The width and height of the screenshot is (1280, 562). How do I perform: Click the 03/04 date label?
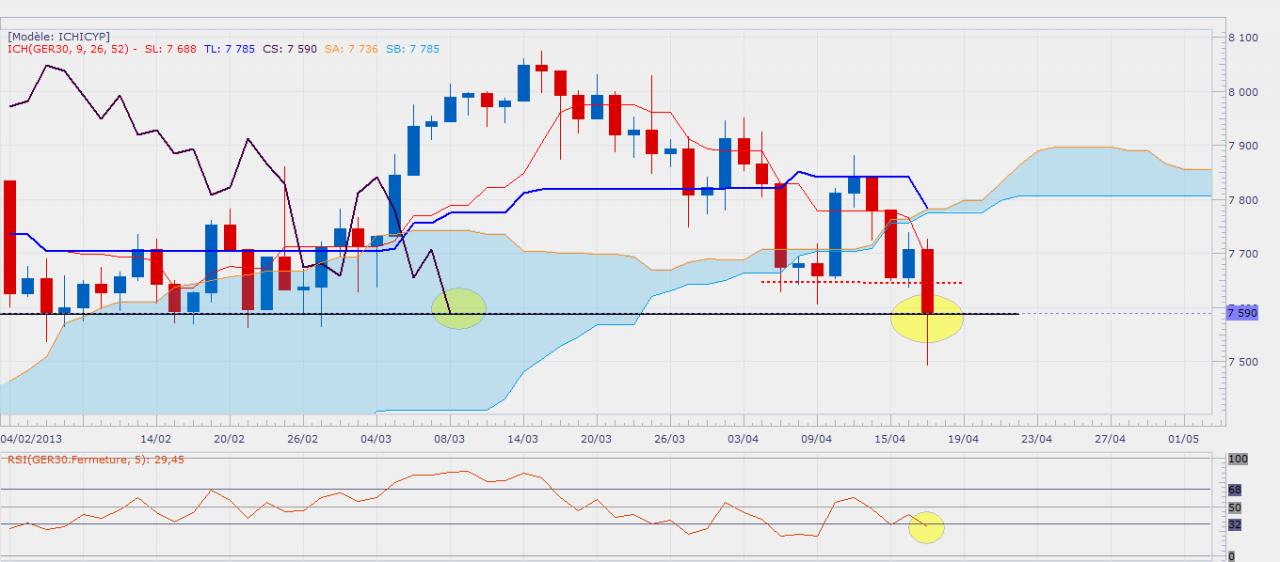pyautogui.click(x=743, y=438)
